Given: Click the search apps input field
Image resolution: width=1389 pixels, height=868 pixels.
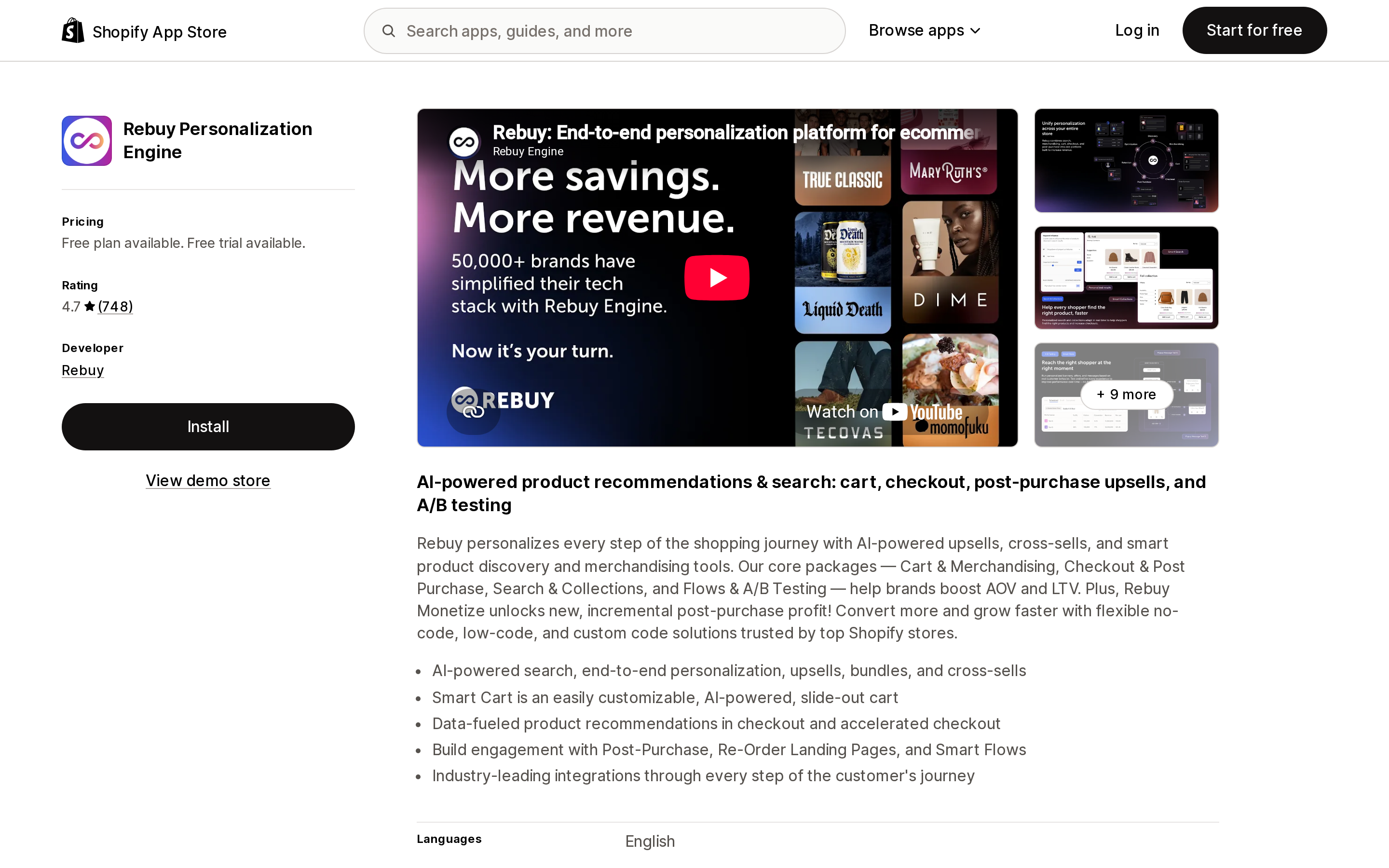Looking at the screenshot, I should [604, 31].
